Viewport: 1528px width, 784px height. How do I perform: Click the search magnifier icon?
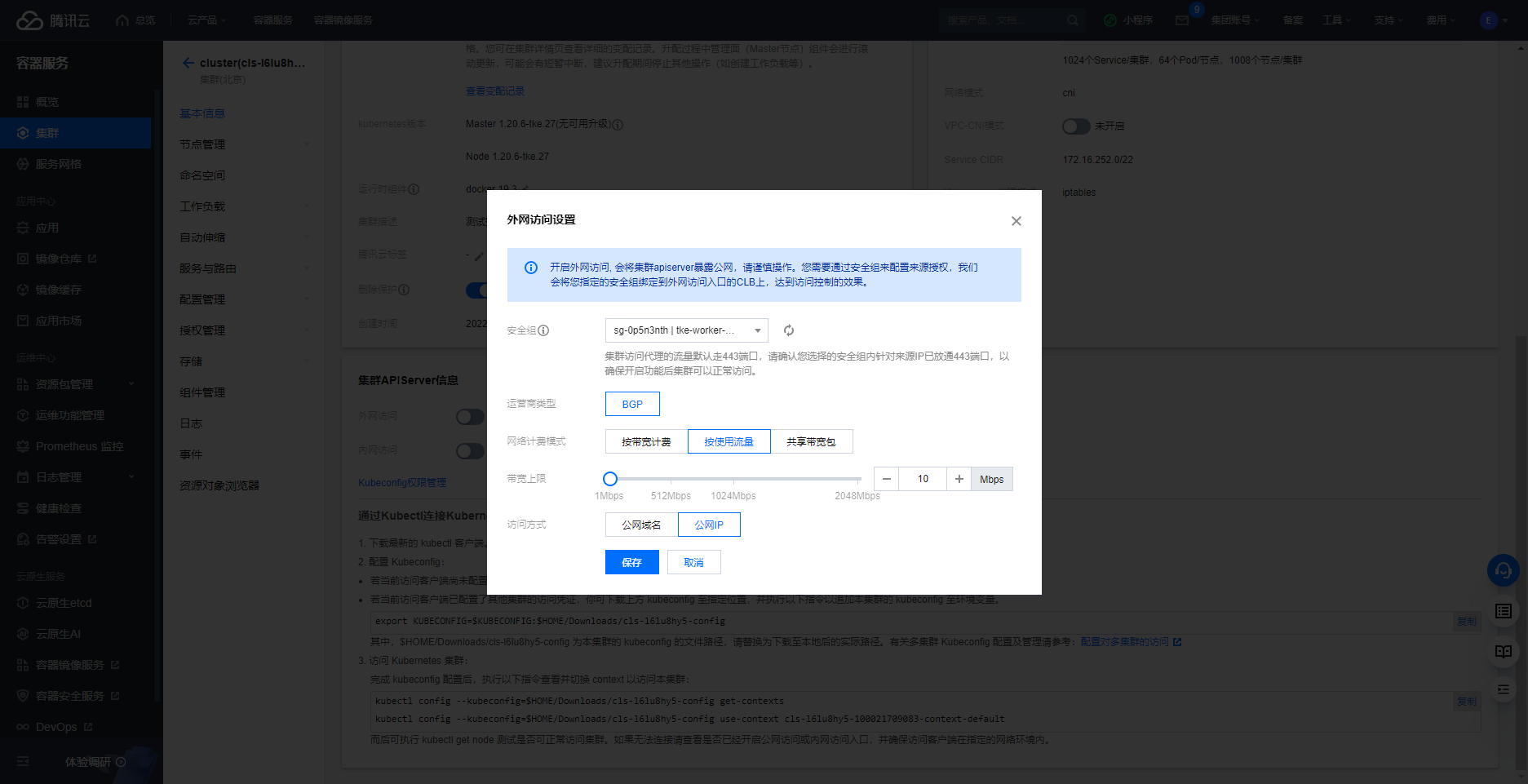(1073, 20)
